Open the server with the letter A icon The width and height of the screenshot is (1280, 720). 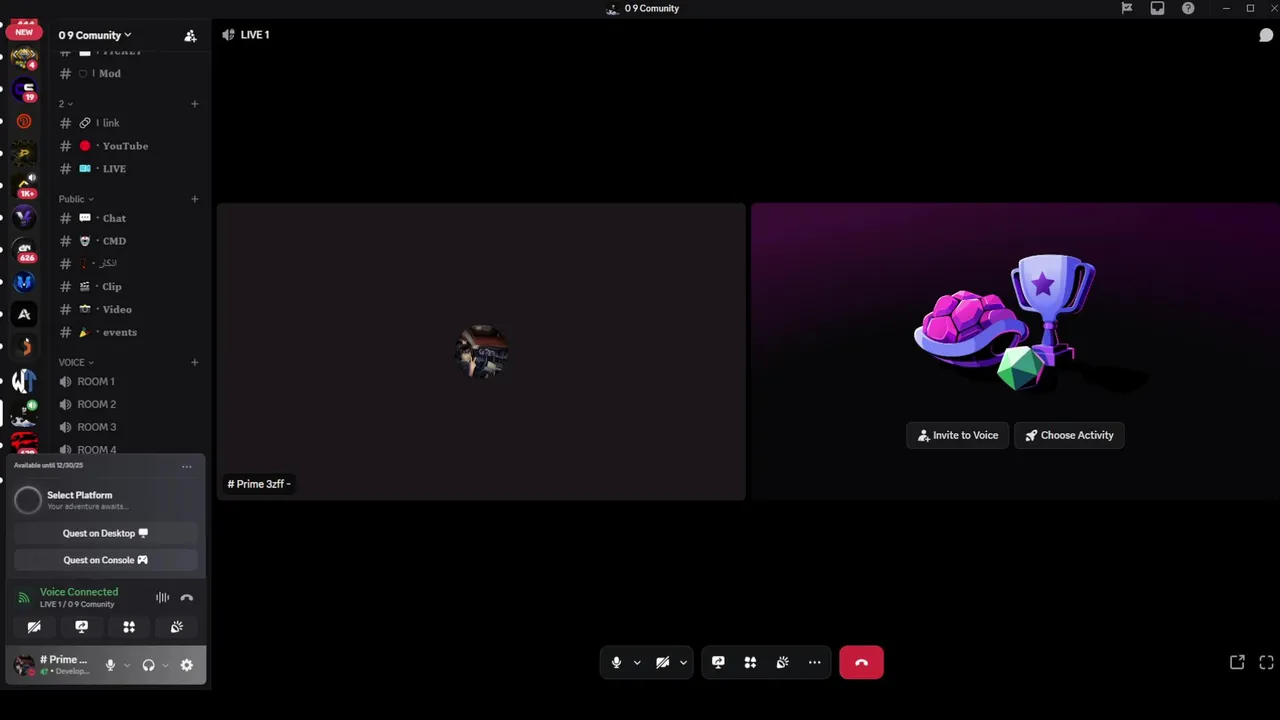(x=25, y=314)
